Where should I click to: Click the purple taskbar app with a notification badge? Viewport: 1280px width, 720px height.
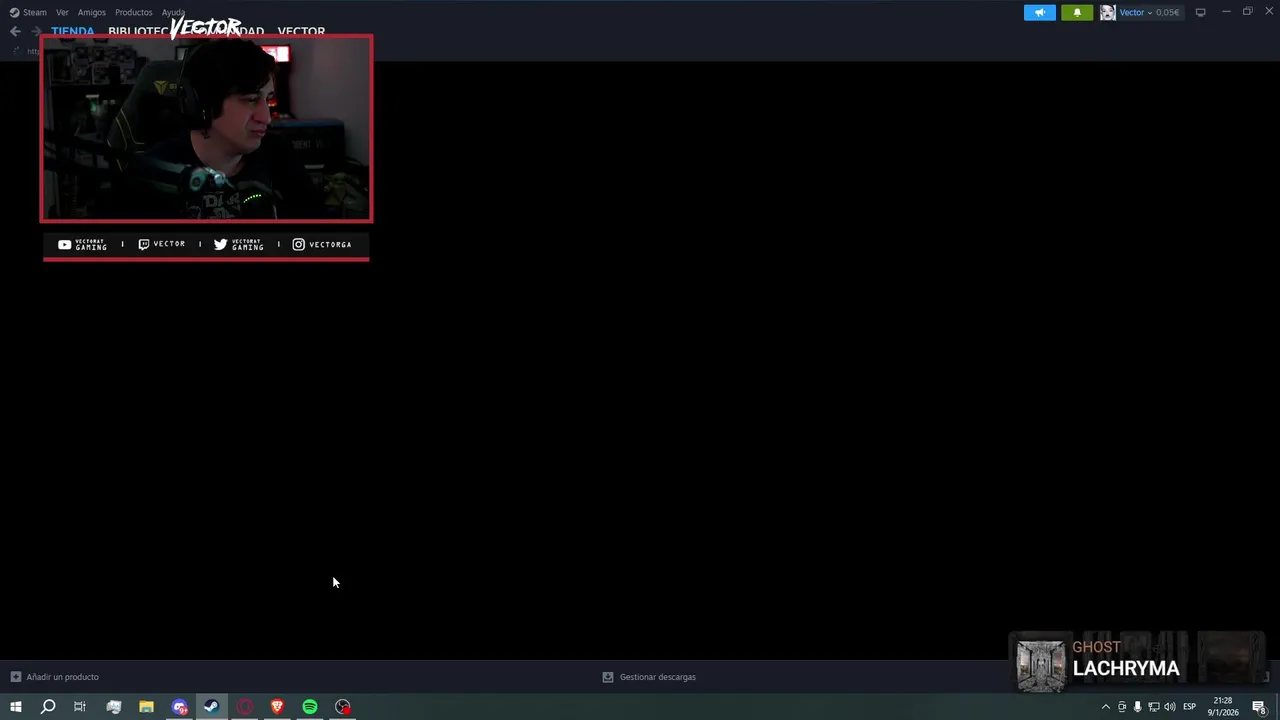pos(179,707)
